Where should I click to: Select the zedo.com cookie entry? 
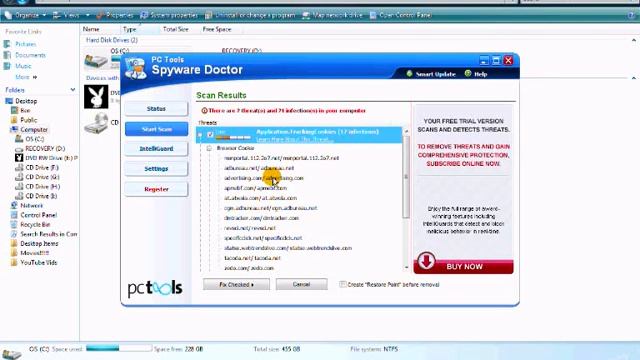pos(249,268)
